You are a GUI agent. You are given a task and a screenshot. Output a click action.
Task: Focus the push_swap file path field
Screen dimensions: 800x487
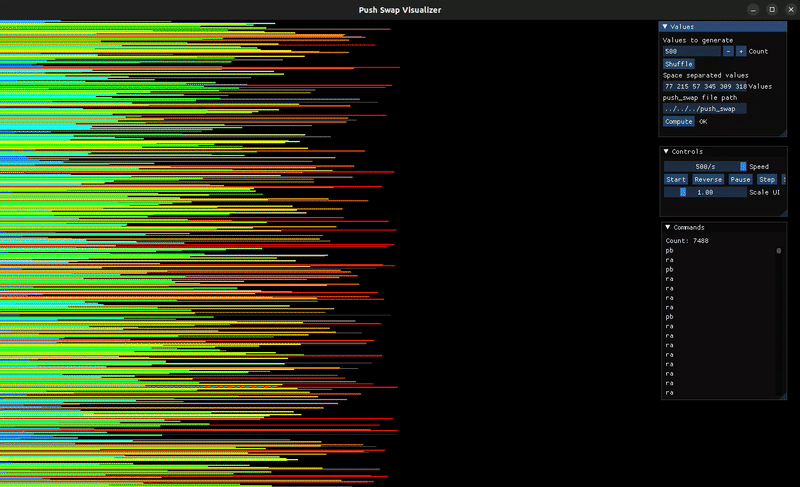click(705, 109)
